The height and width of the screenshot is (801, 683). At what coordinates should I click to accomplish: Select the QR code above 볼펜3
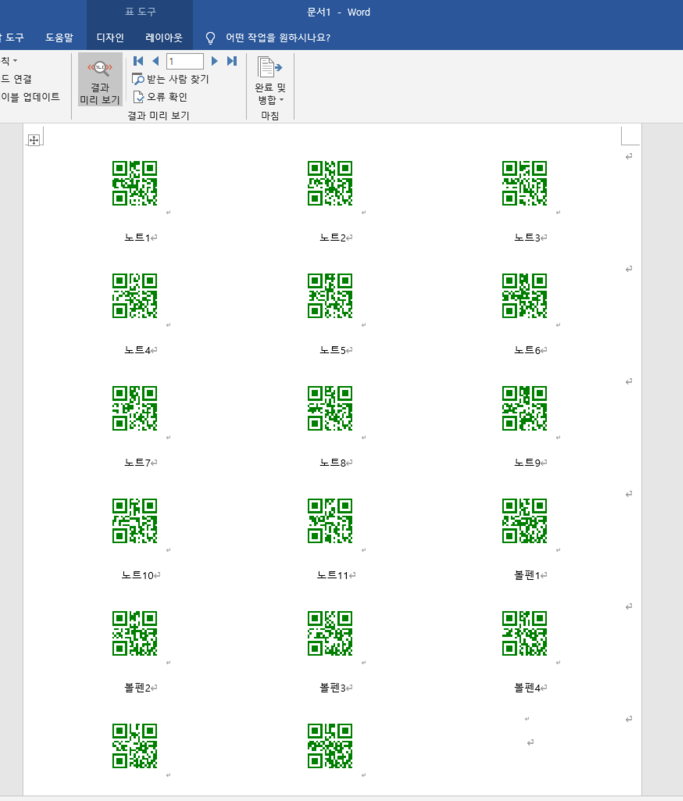click(330, 633)
